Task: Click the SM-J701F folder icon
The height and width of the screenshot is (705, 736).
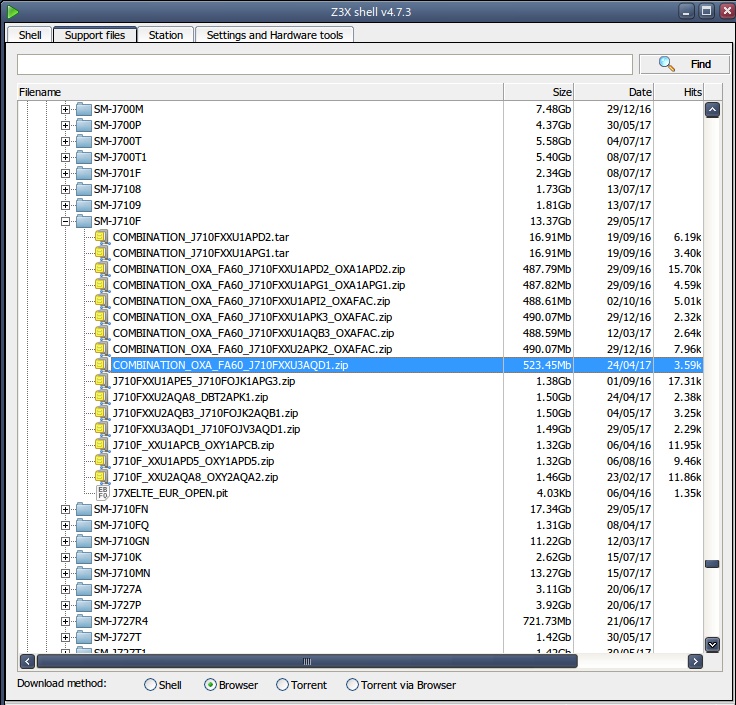Action: (x=84, y=173)
